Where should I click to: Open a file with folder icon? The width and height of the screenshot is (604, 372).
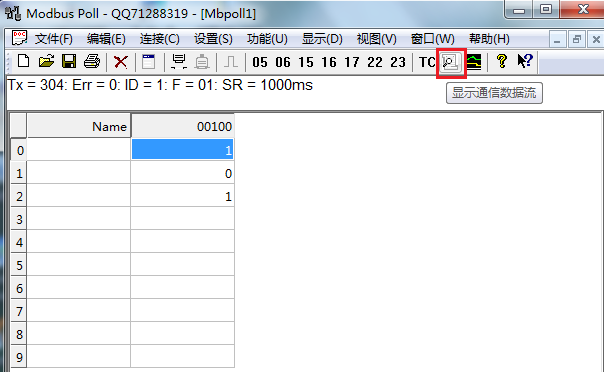tap(46, 61)
